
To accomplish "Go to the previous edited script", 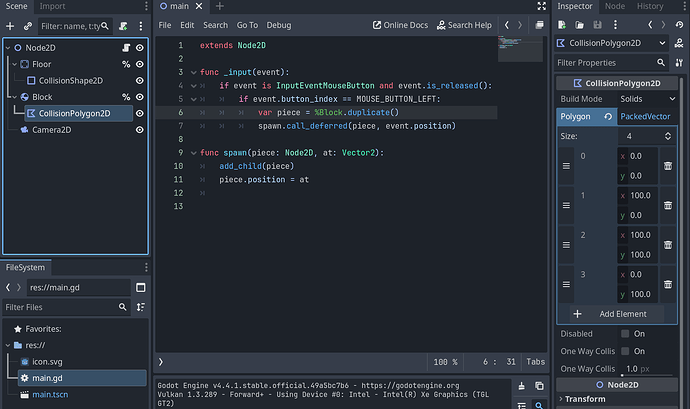I will coord(506,25).
